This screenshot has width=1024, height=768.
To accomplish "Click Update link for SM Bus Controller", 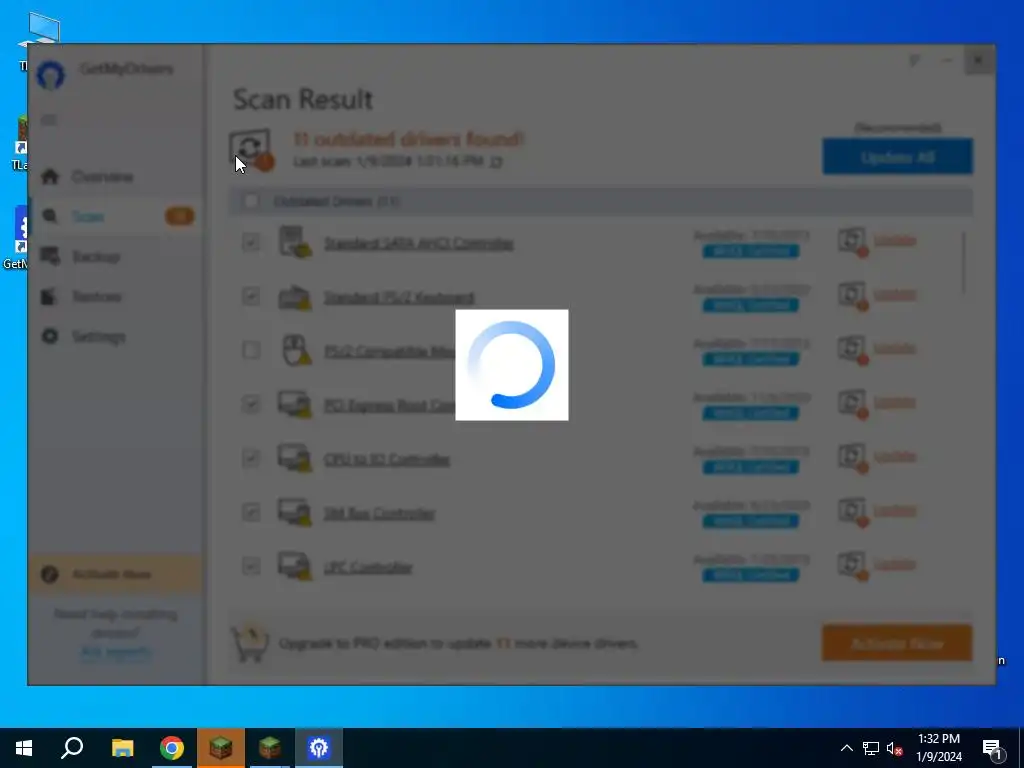I will point(895,511).
